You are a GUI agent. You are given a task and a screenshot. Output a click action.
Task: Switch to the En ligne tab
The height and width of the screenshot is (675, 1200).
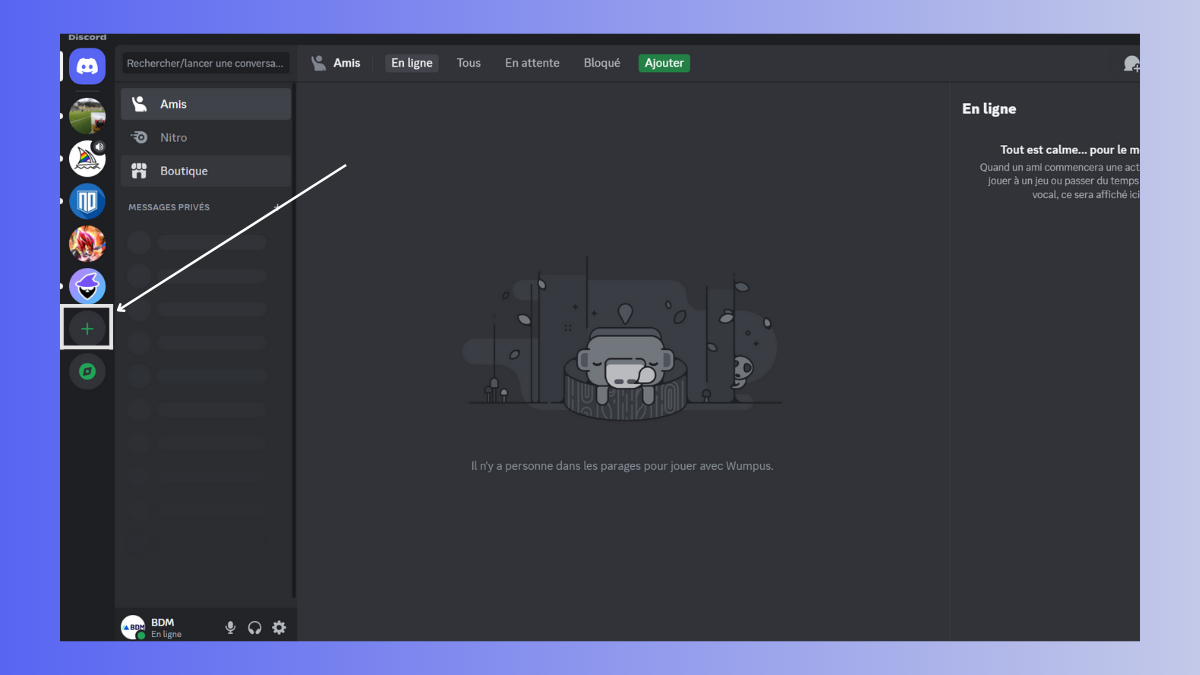click(x=412, y=63)
